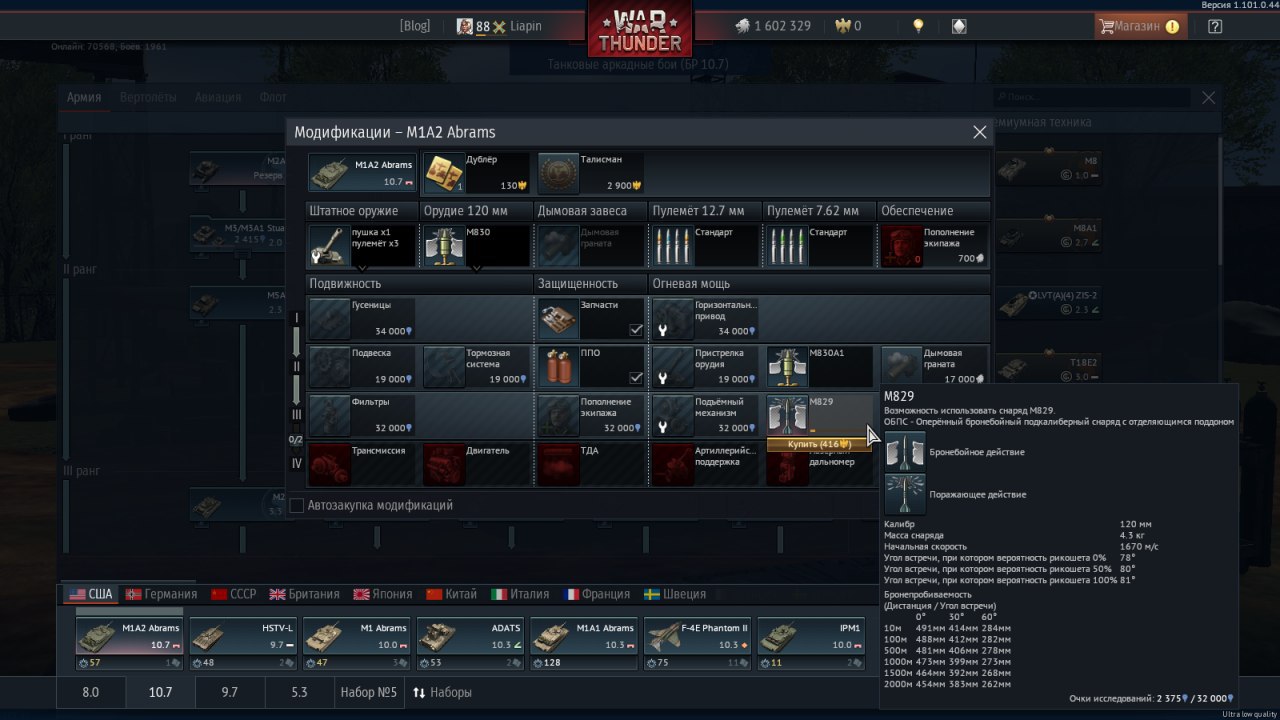Image resolution: width=1280 pixels, height=720 pixels.
Task: Select the Подвеска suspension modification
Action: (x=361, y=367)
